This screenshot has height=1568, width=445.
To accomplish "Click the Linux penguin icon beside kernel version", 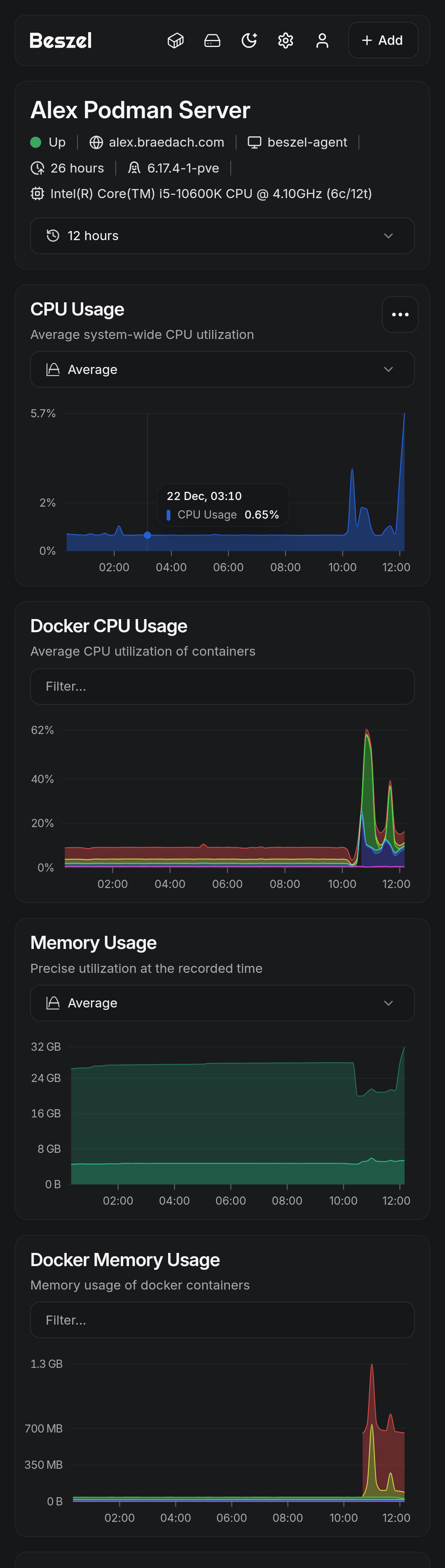I will point(135,168).
